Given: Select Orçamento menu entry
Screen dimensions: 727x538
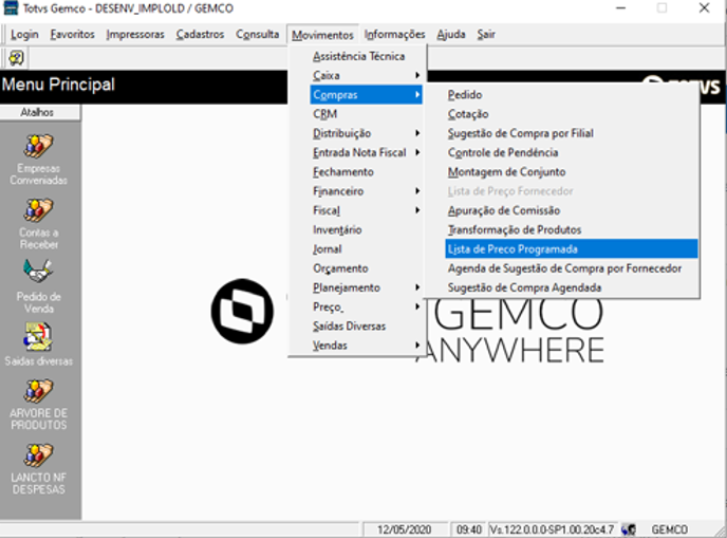Looking at the screenshot, I should [366, 268].
